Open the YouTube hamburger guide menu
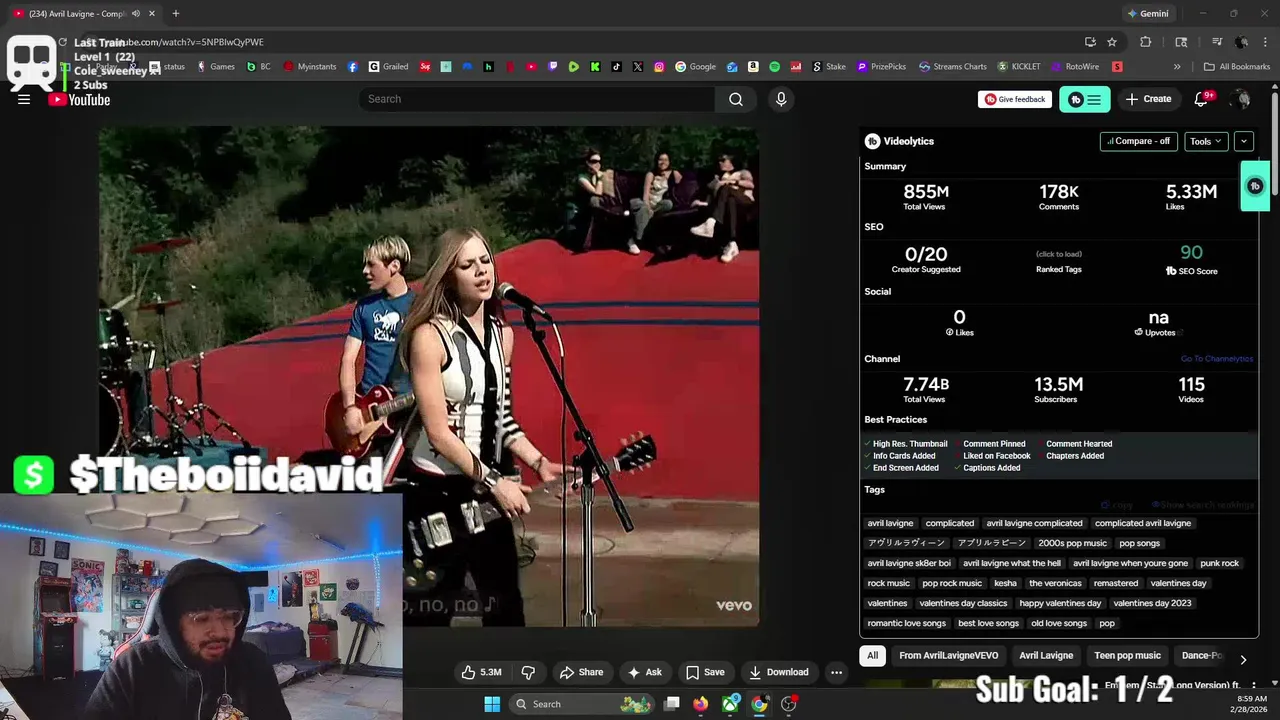Screen dimensions: 1280x720 [x=24, y=99]
